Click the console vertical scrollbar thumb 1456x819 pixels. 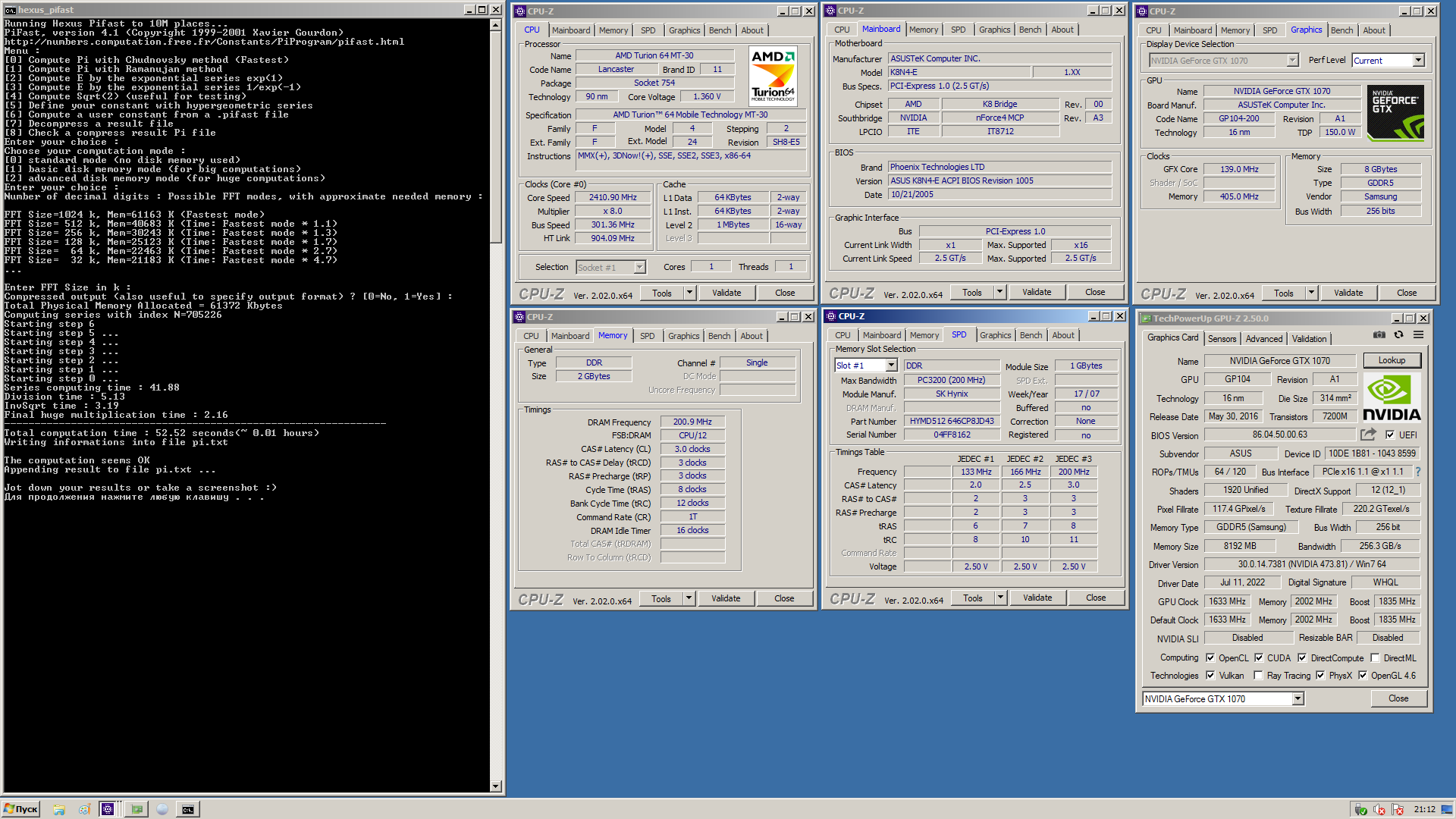point(496,136)
